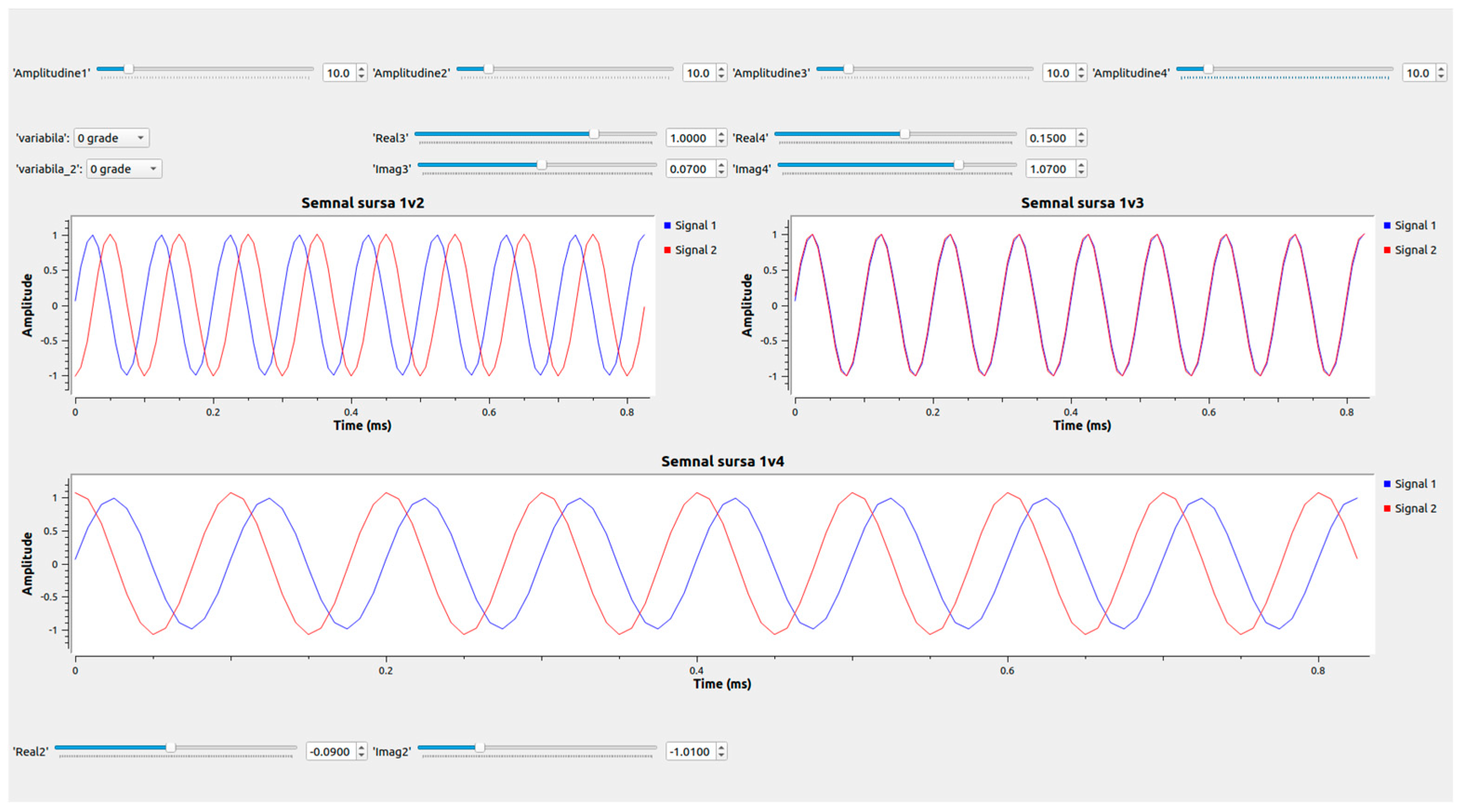The width and height of the screenshot is (1463, 812).
Task: Click the Amplitudine2 value field
Action: (698, 72)
